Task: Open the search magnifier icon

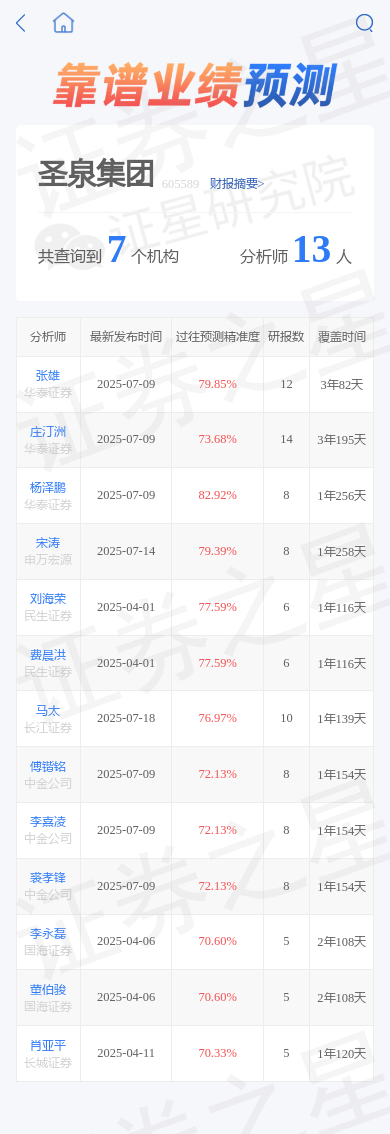Action: 365,23
